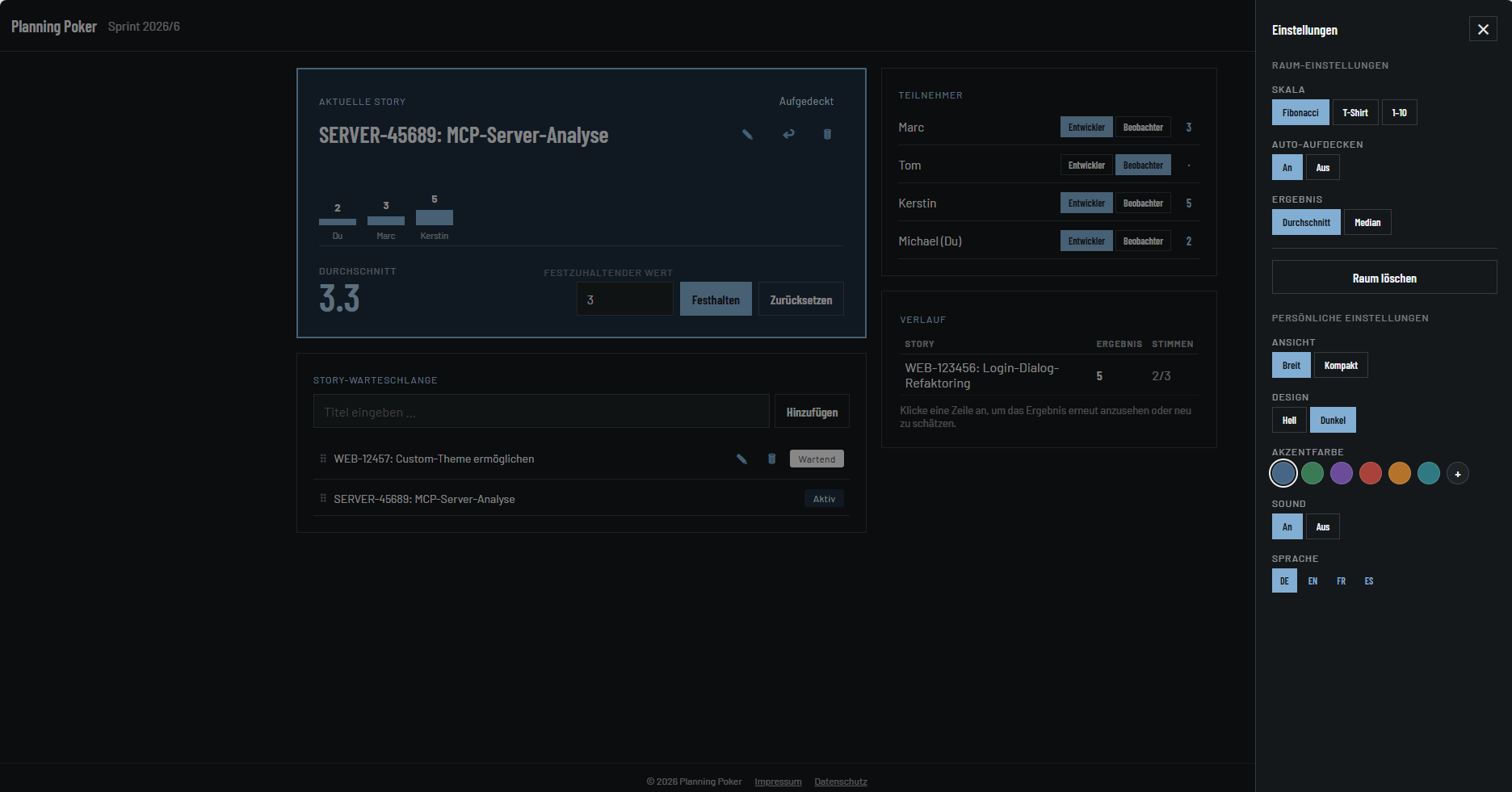Set Kerstin as Beobachter

[1143, 203]
